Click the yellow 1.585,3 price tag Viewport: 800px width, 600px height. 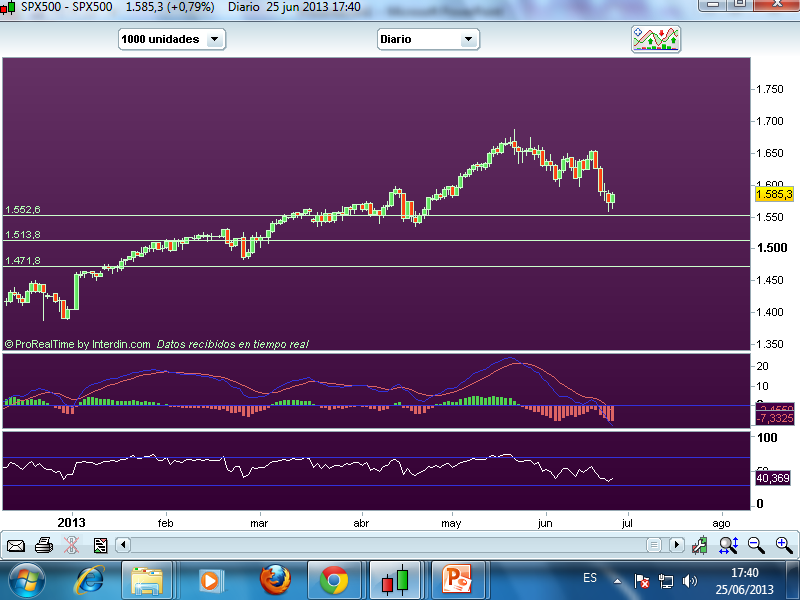click(774, 194)
